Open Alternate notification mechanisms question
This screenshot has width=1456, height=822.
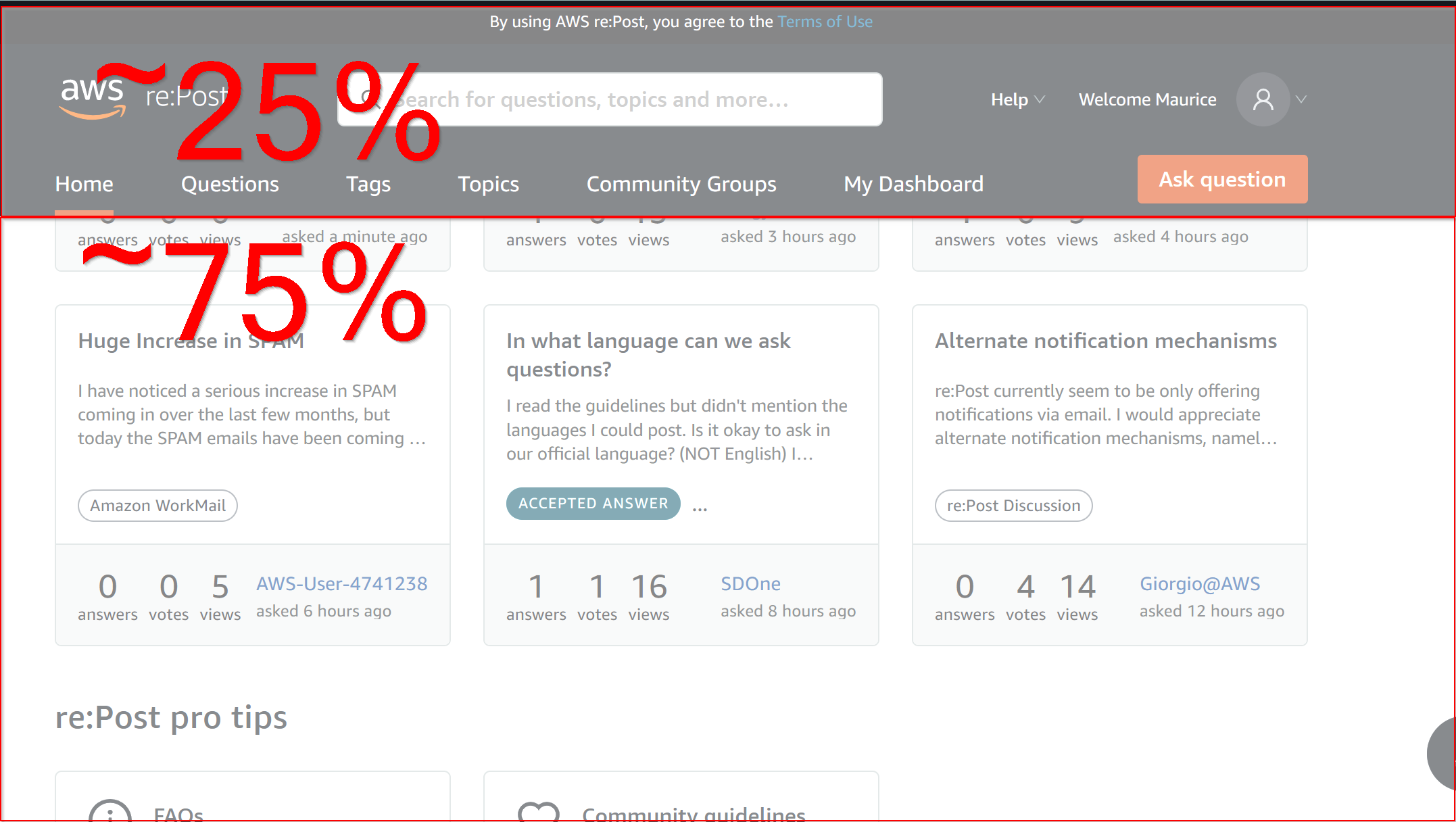pyautogui.click(x=1106, y=341)
